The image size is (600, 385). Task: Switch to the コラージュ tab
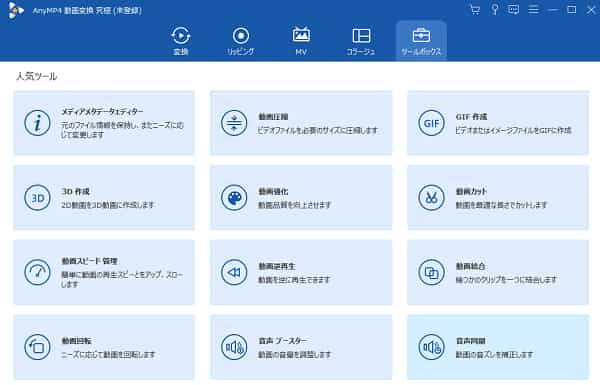pyautogui.click(x=361, y=41)
